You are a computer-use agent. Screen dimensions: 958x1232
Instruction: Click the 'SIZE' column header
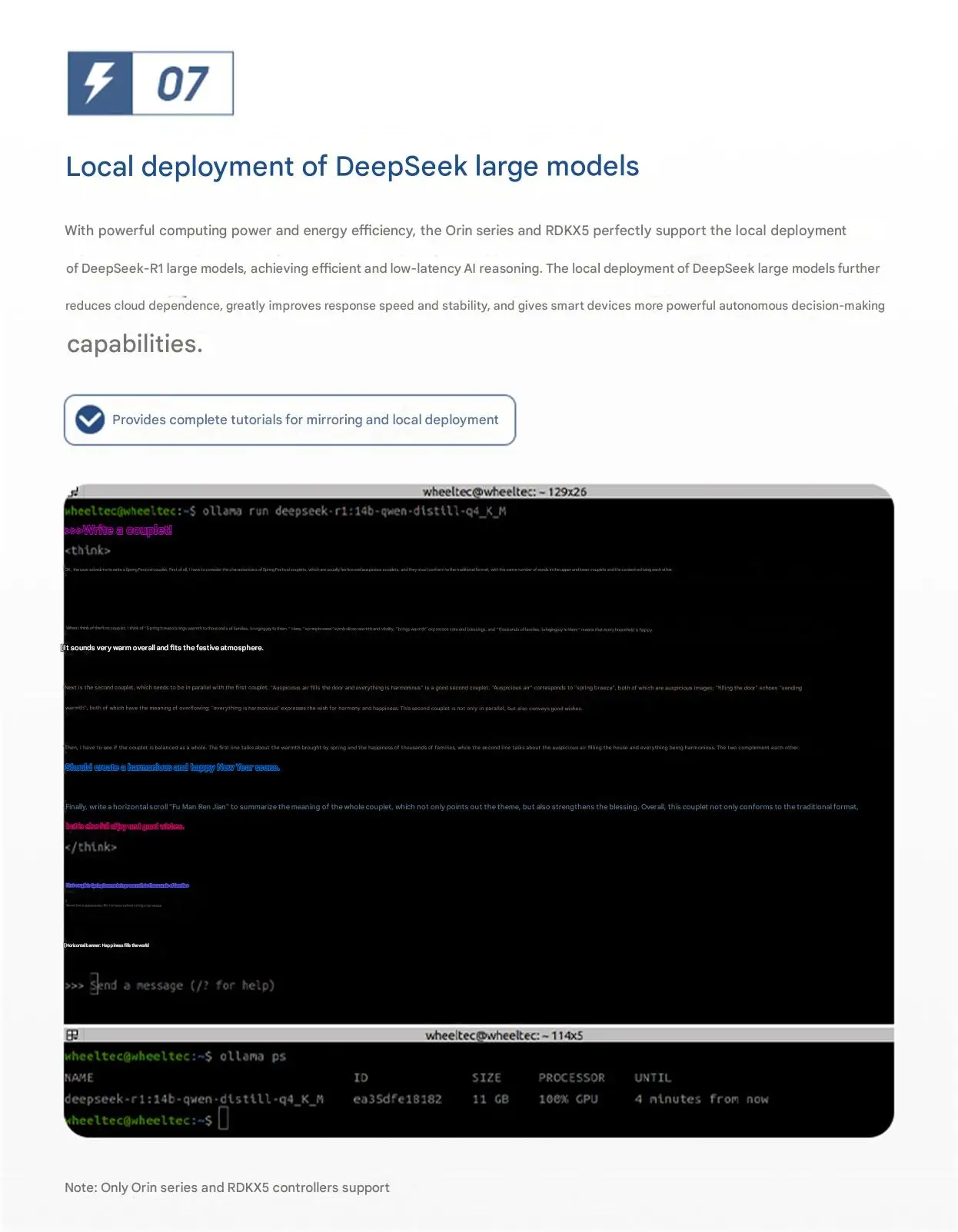pyautogui.click(x=487, y=1078)
